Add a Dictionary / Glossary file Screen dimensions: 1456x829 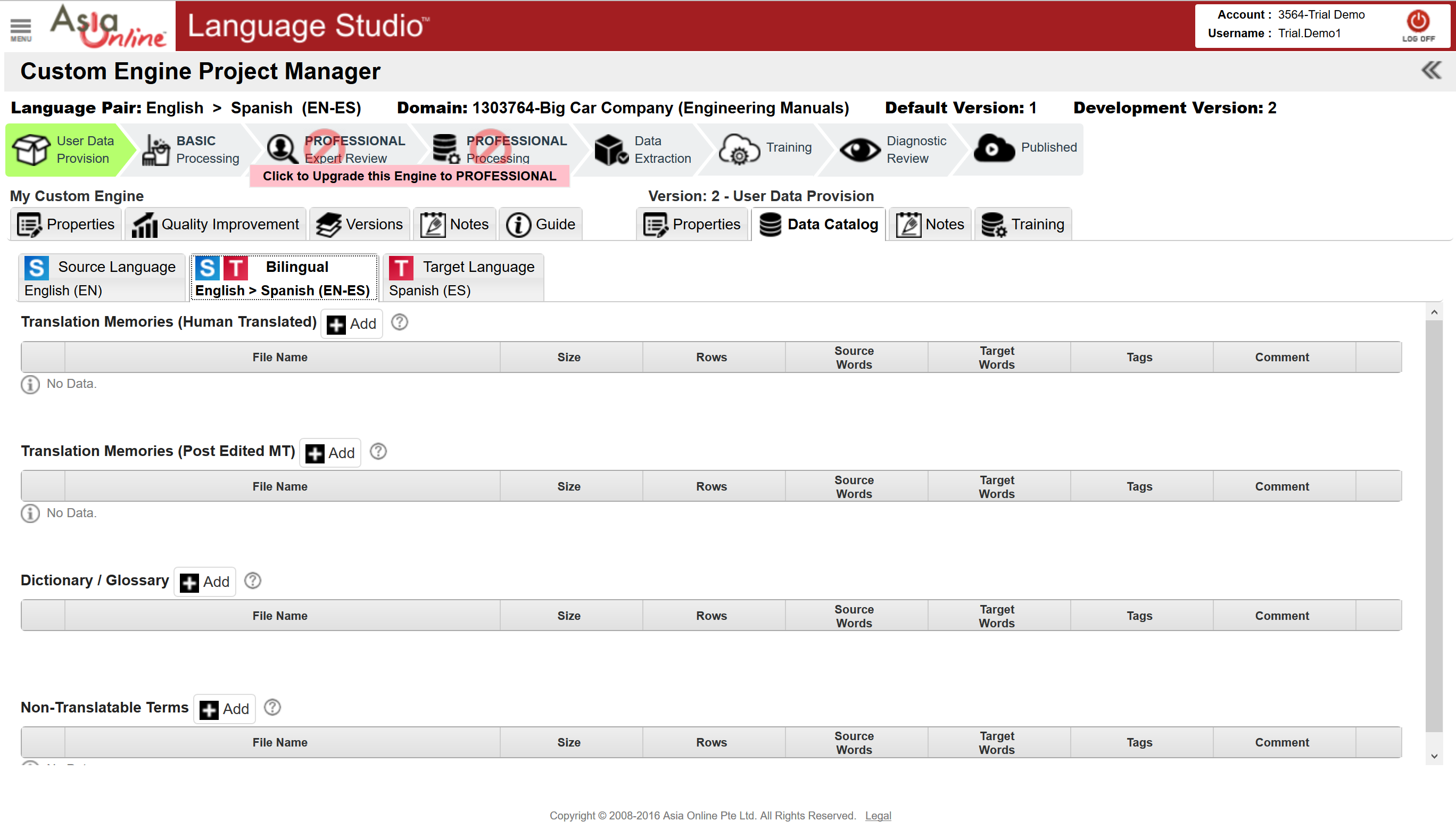[204, 582]
